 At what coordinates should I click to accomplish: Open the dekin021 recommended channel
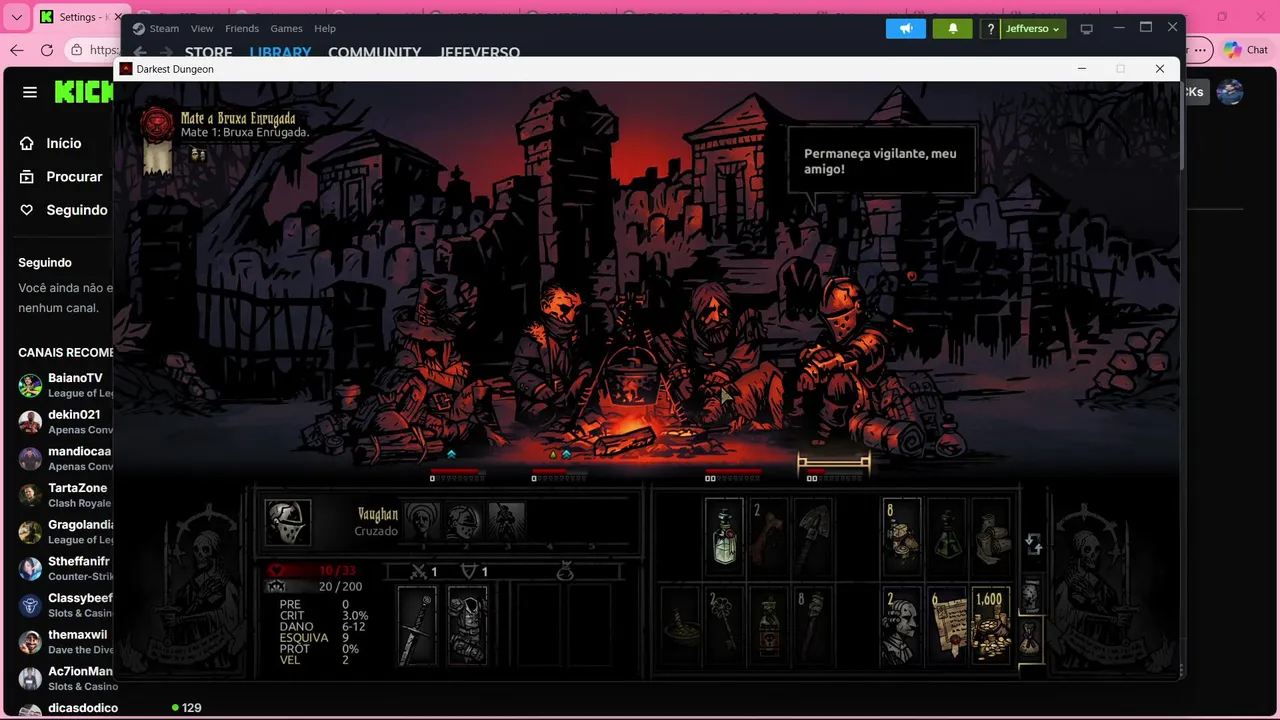click(x=64, y=422)
